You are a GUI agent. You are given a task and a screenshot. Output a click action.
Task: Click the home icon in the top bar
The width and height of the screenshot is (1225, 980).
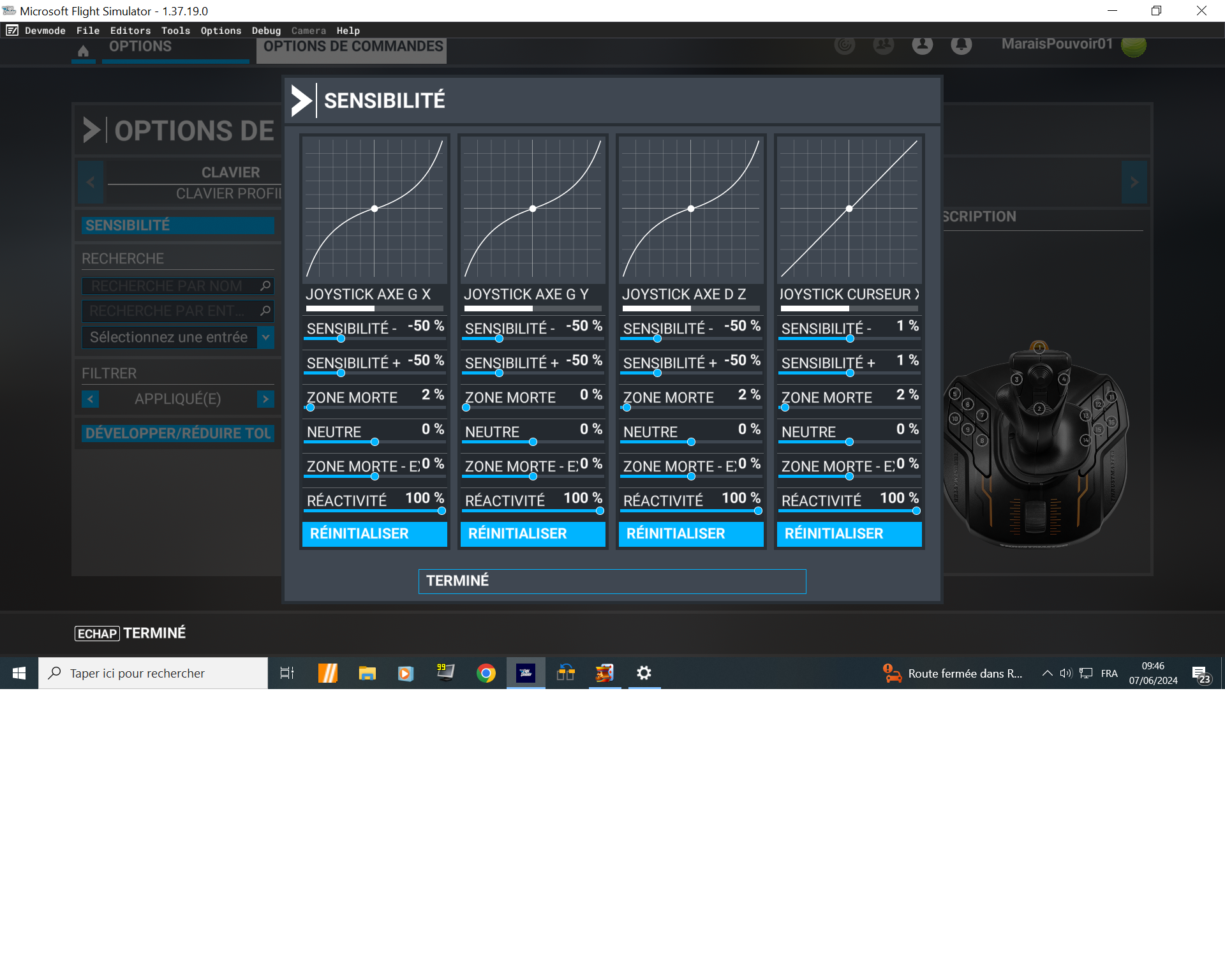click(83, 51)
